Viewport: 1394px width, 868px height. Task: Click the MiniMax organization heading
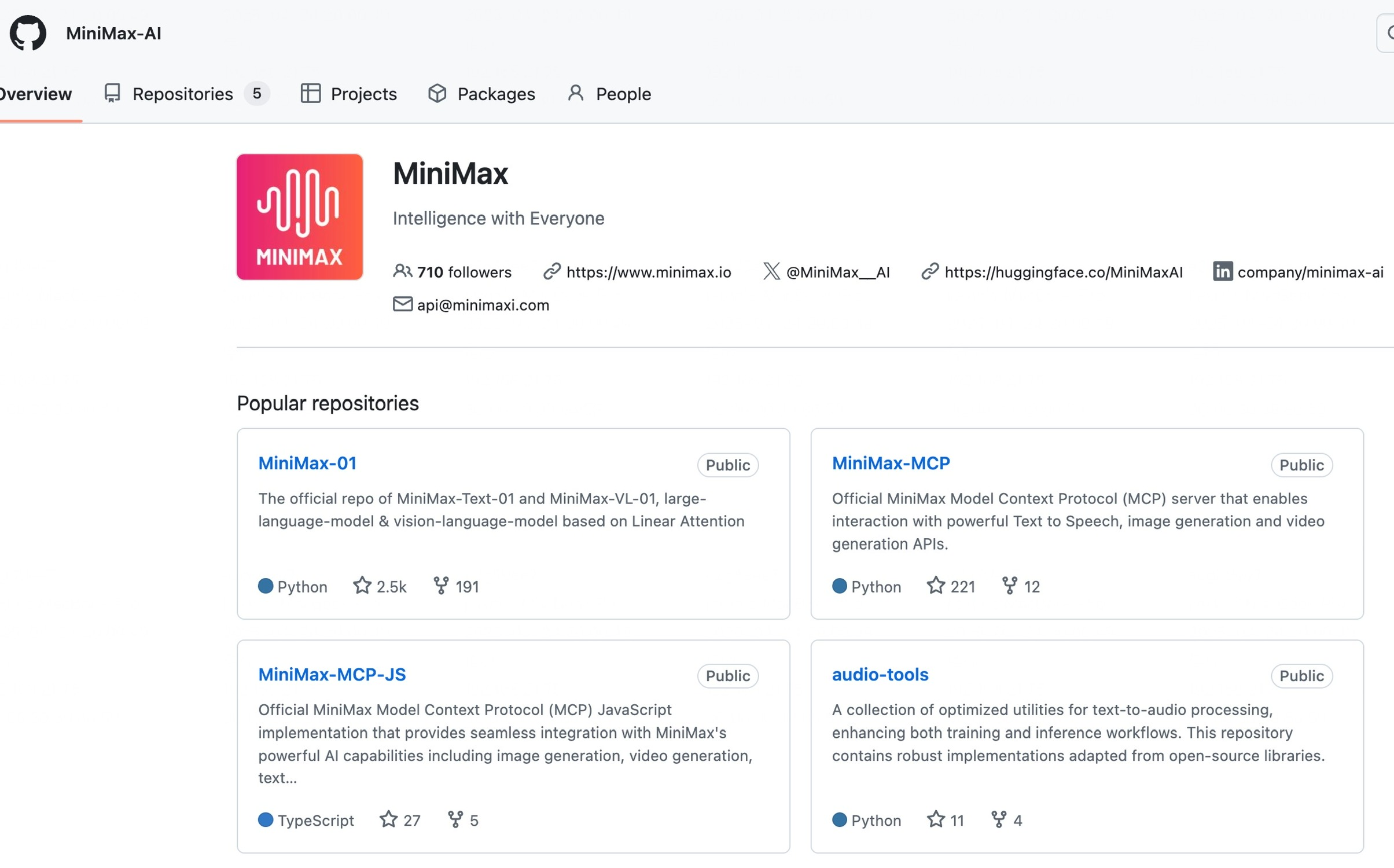pyautogui.click(x=450, y=173)
